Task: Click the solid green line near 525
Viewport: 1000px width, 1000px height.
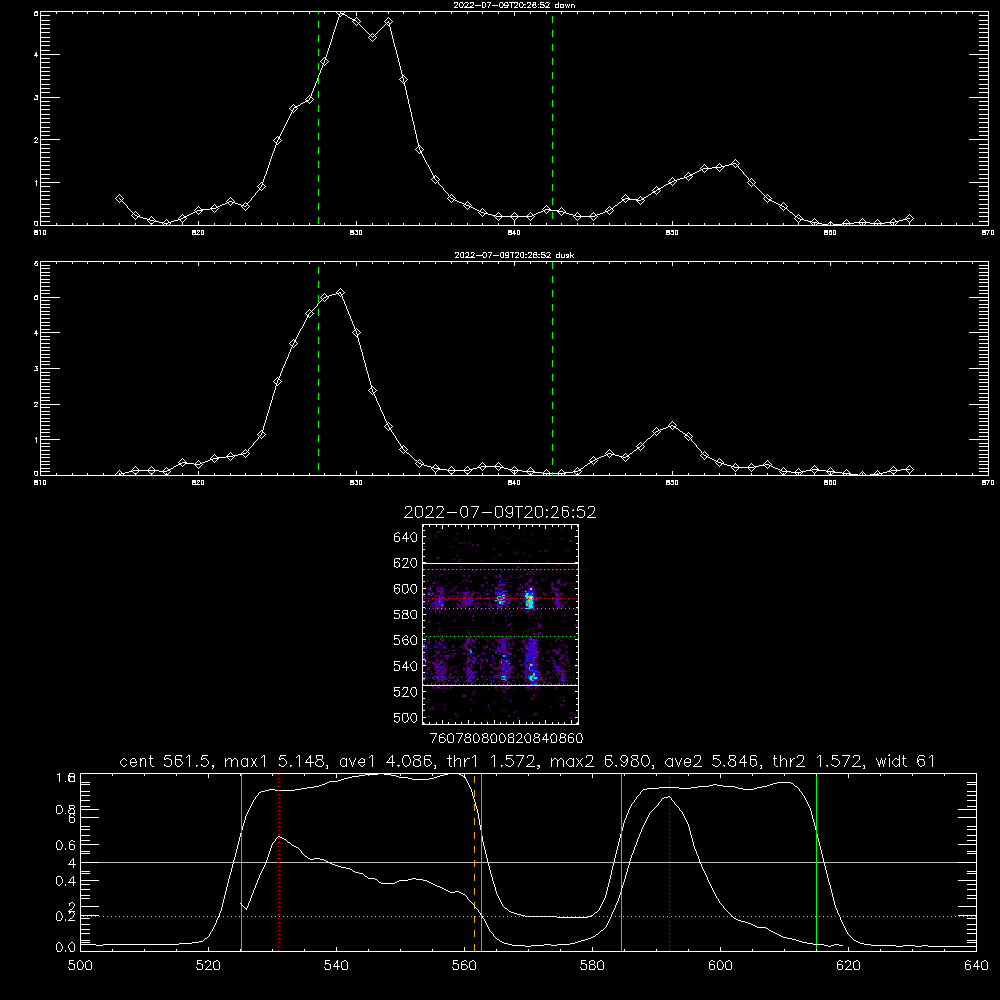Action: point(241,861)
